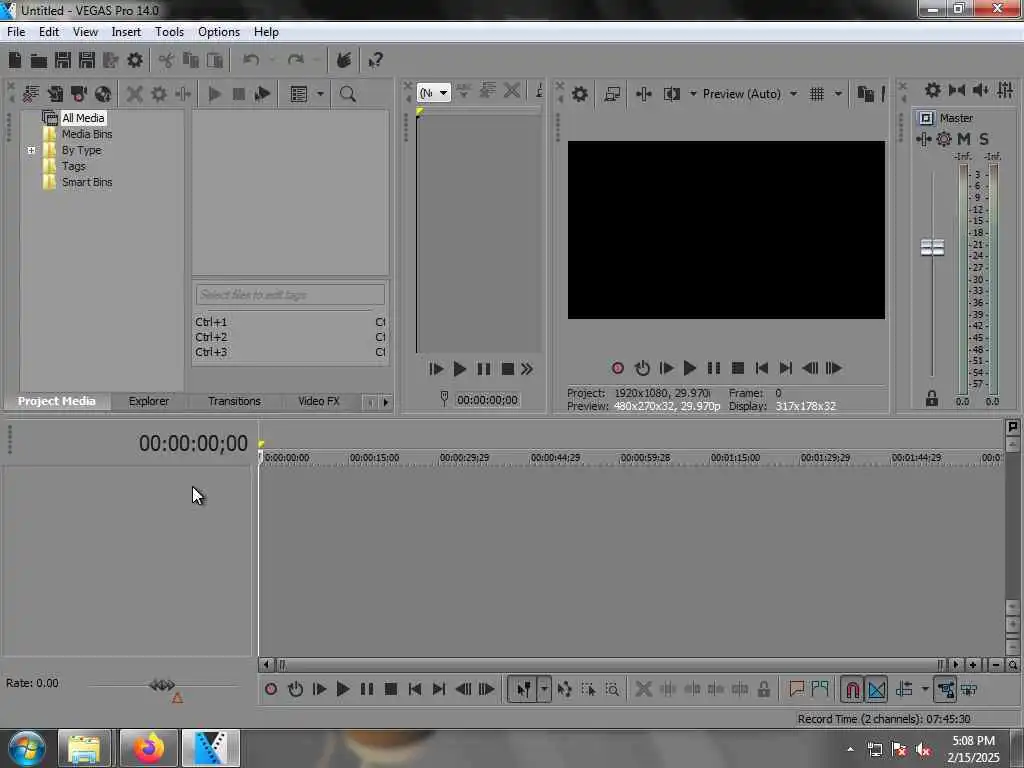Click Get Media from the Web globe icon
The image size is (1024, 768).
pos(103,94)
